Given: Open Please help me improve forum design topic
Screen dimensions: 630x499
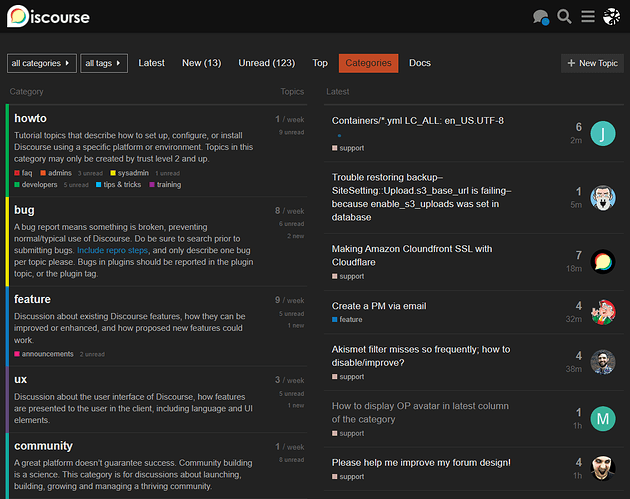Looking at the screenshot, I should click(x=421, y=463).
